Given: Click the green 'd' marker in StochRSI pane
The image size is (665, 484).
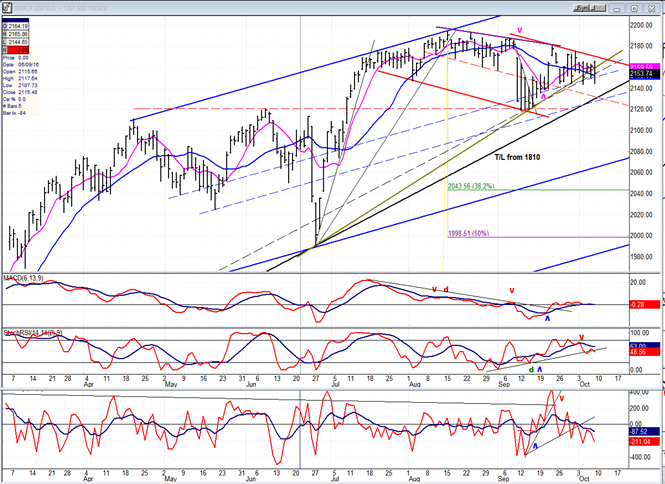Looking at the screenshot, I should (x=531, y=370).
